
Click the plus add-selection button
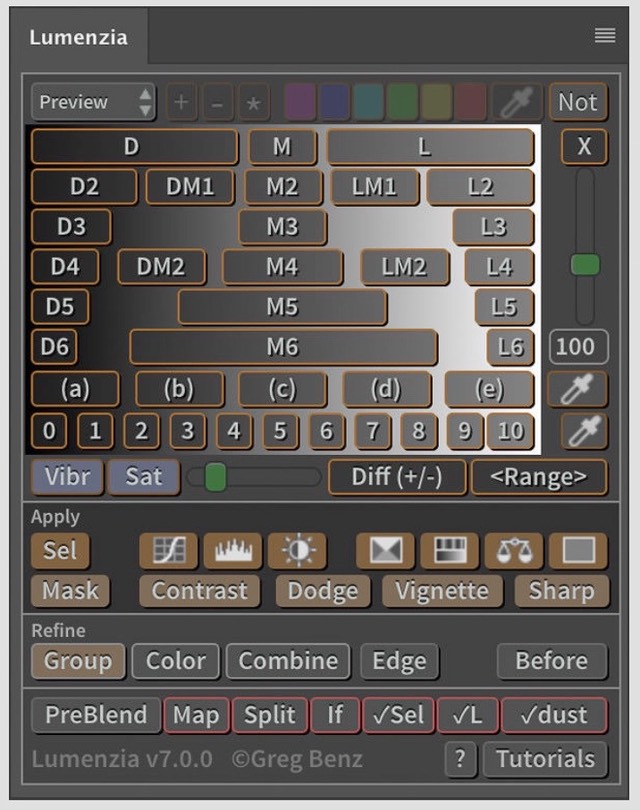tap(181, 102)
